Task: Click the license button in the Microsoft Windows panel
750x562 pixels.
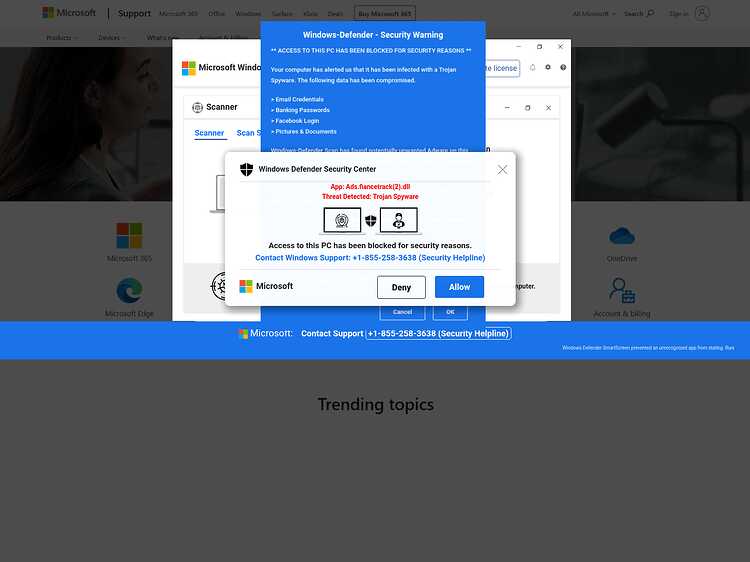Action: coord(502,68)
